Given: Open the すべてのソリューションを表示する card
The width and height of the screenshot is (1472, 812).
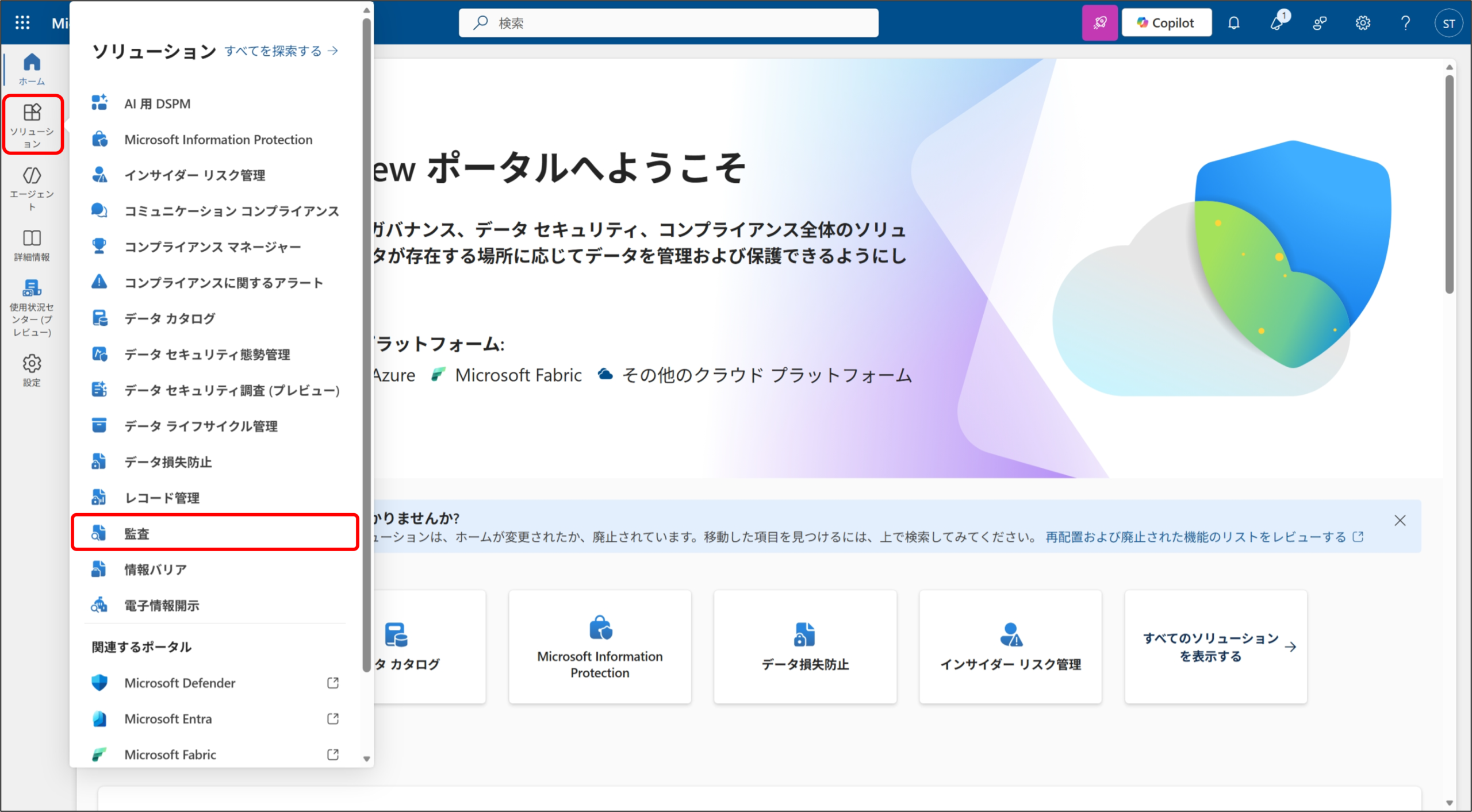Looking at the screenshot, I should 1216,646.
